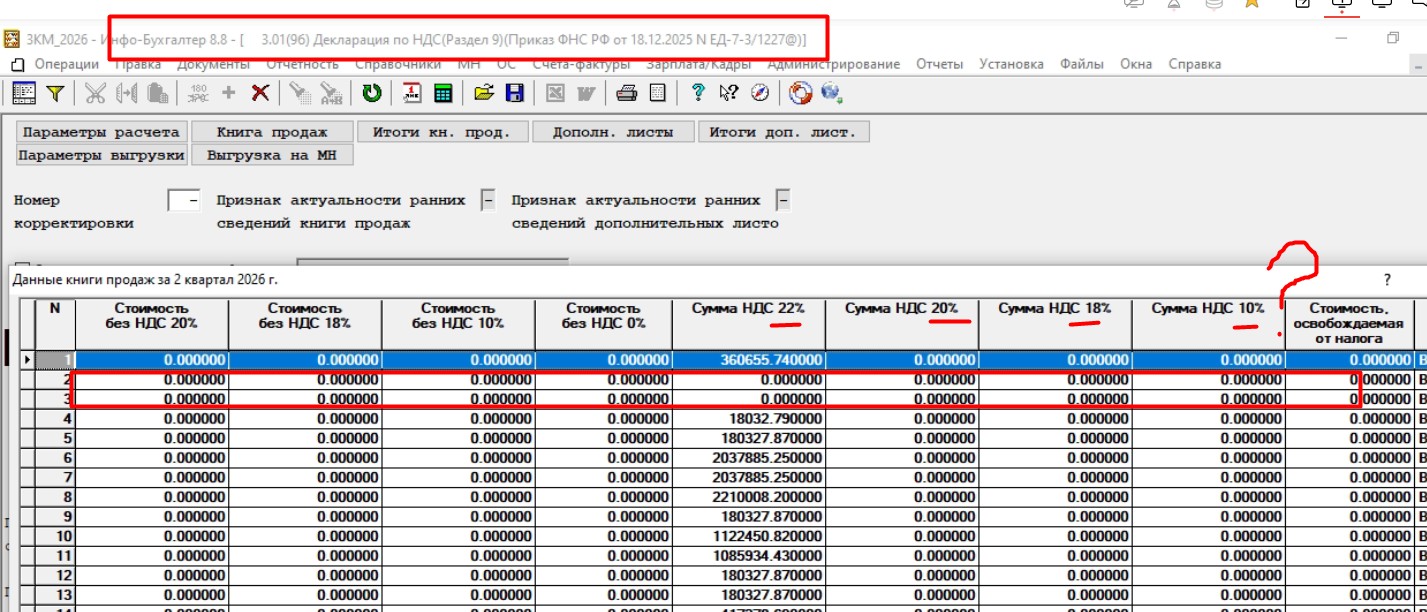Click the Сумма НДС 22% column header
Viewport: 1427px width, 612px height.
pos(748,324)
